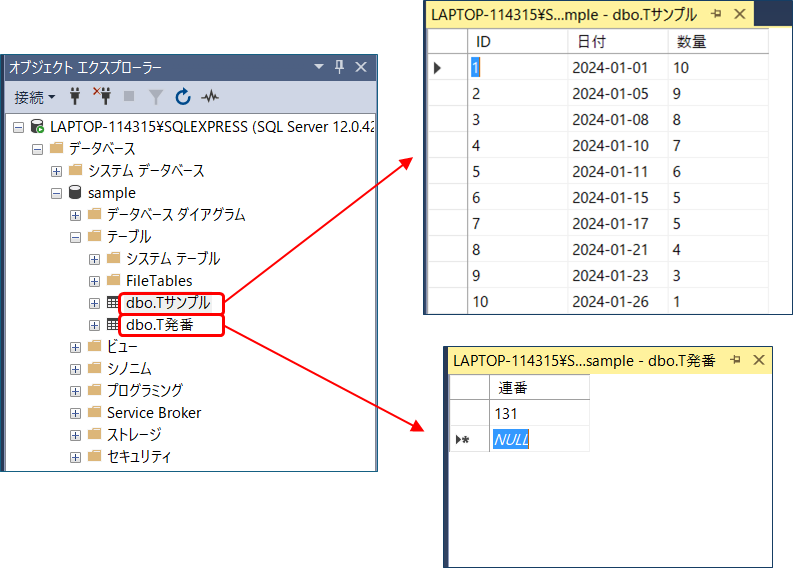Viewport: 793px width, 568px height.
Task: Expand the dbo.Tサンプル table node
Action: click(94, 303)
